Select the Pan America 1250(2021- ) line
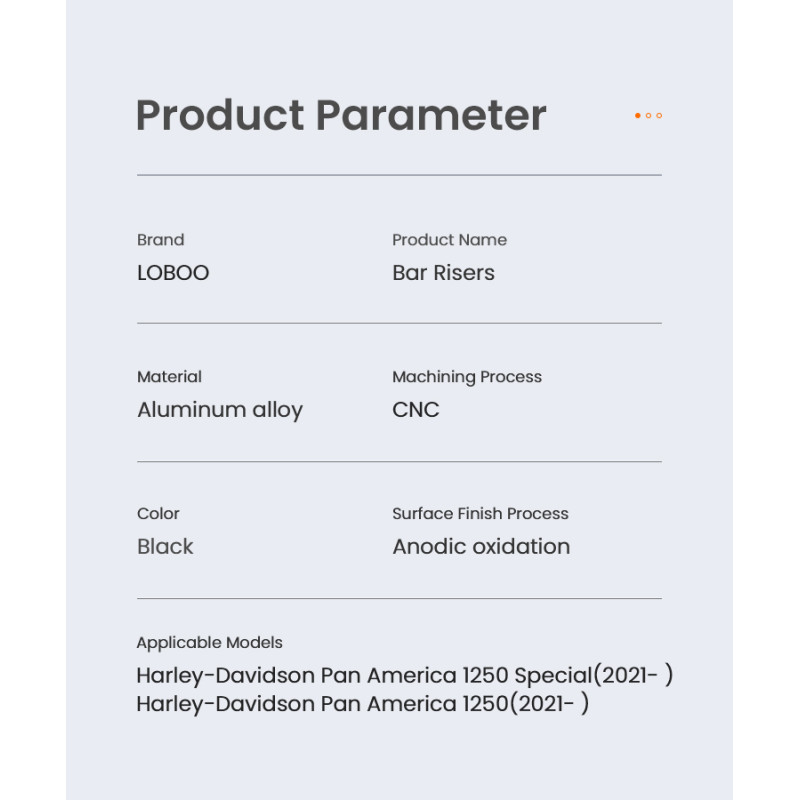 pos(363,705)
